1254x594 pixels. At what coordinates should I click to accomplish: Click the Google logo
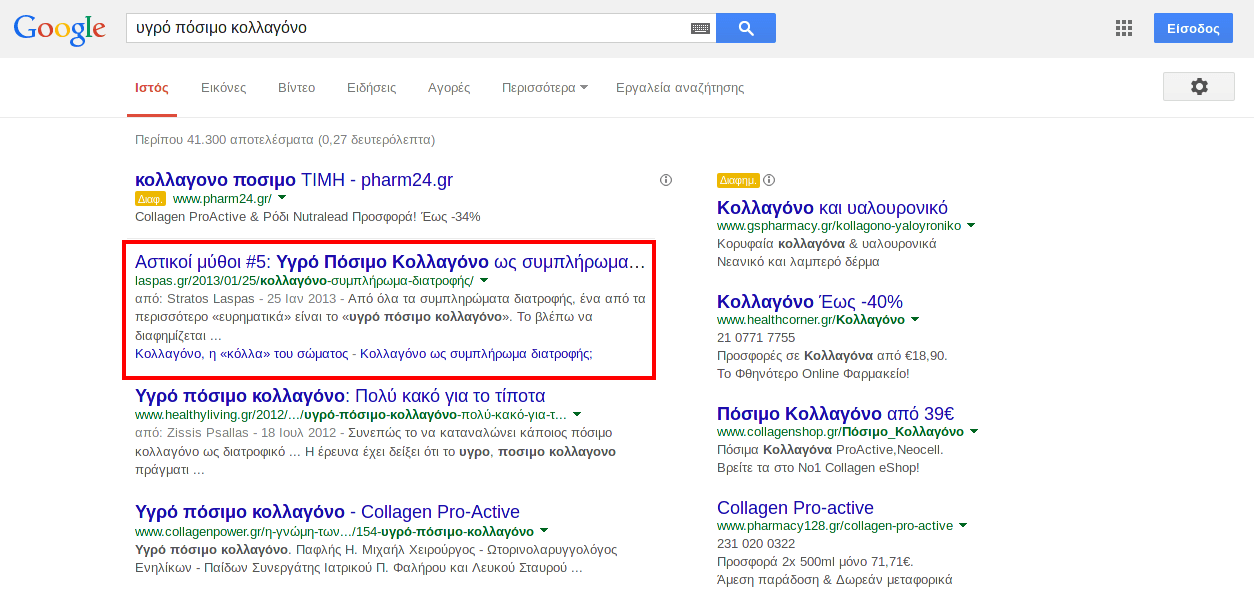click(x=60, y=30)
